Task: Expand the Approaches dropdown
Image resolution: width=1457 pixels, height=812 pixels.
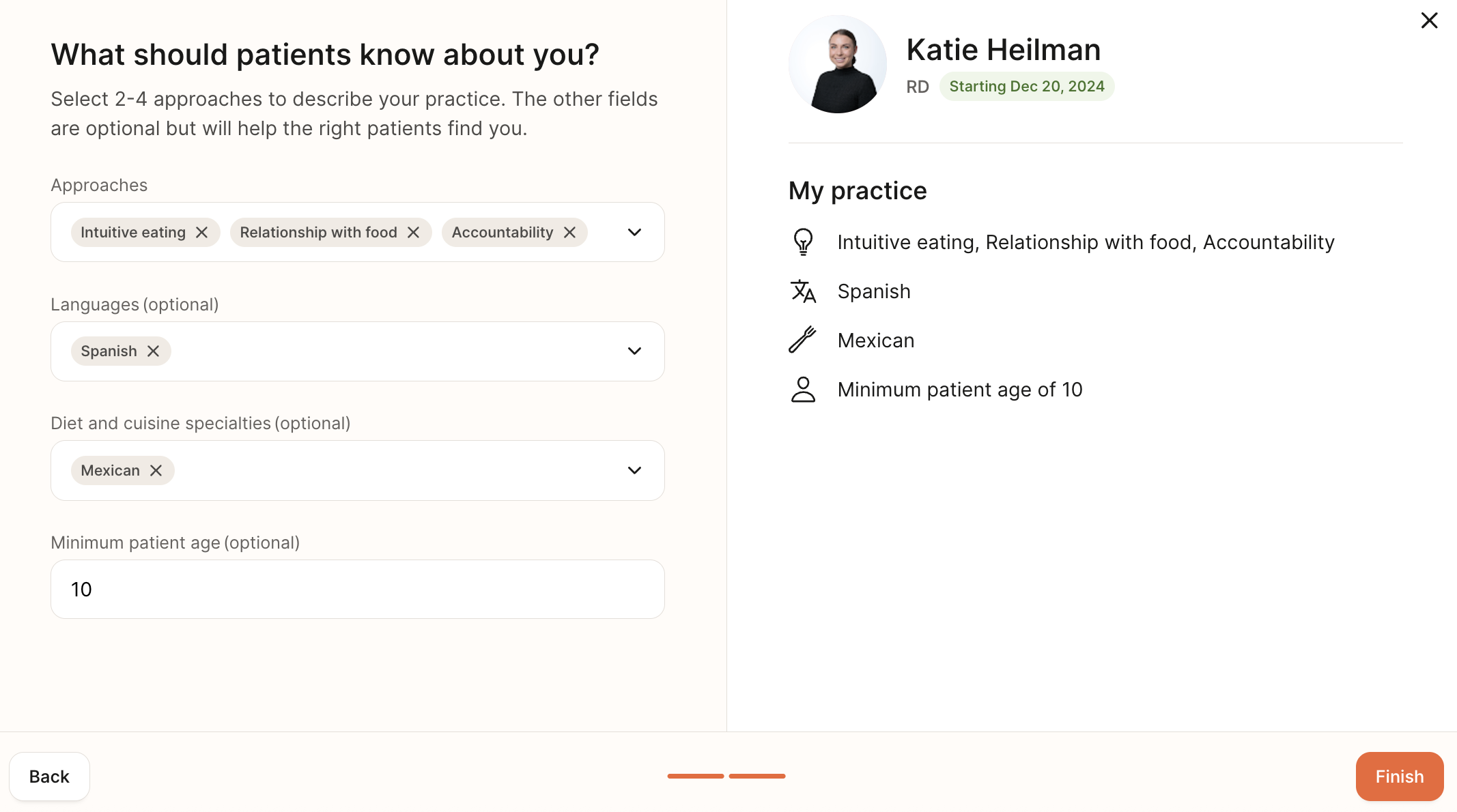Action: point(634,233)
